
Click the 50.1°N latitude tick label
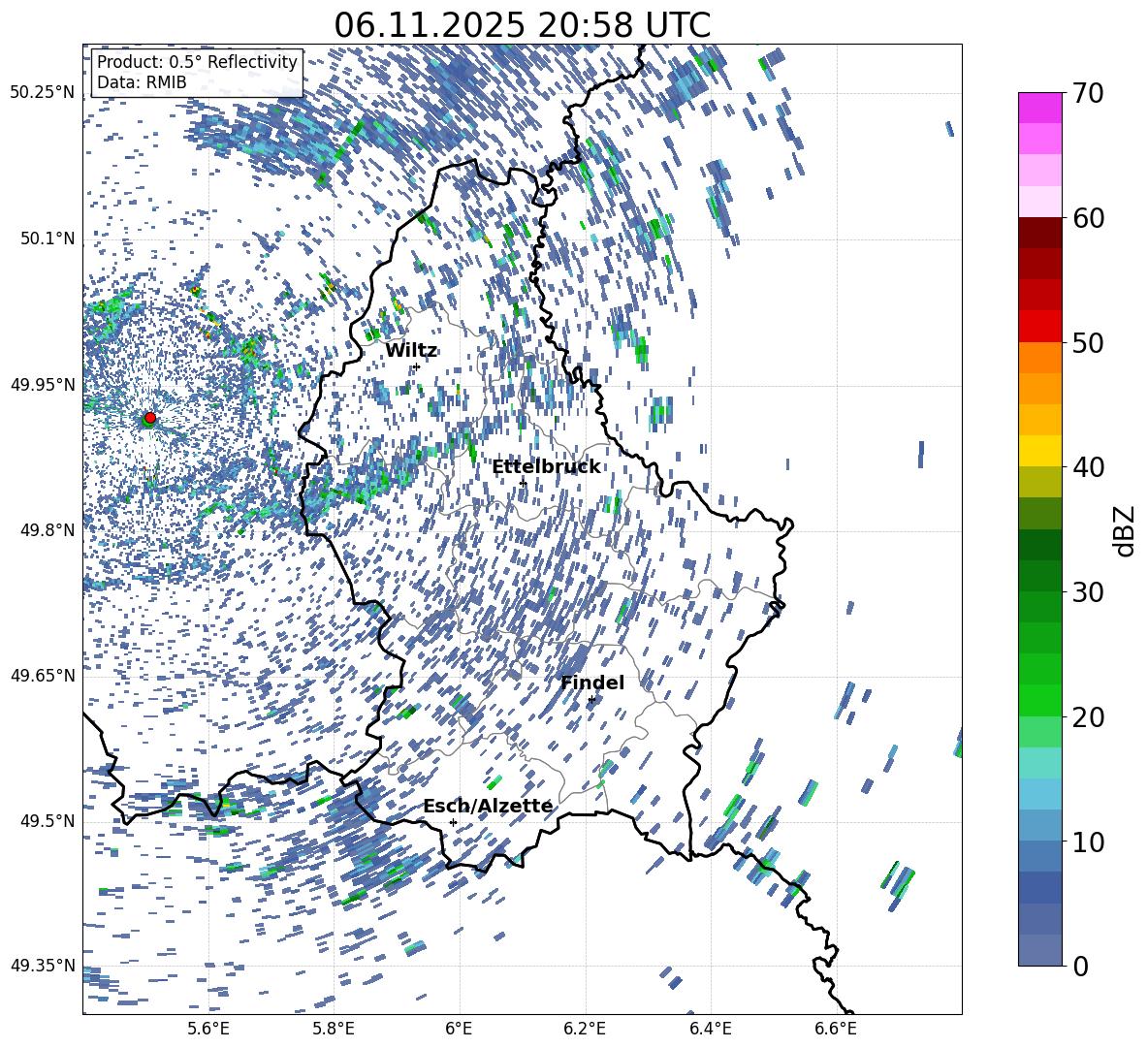pyautogui.click(x=47, y=238)
